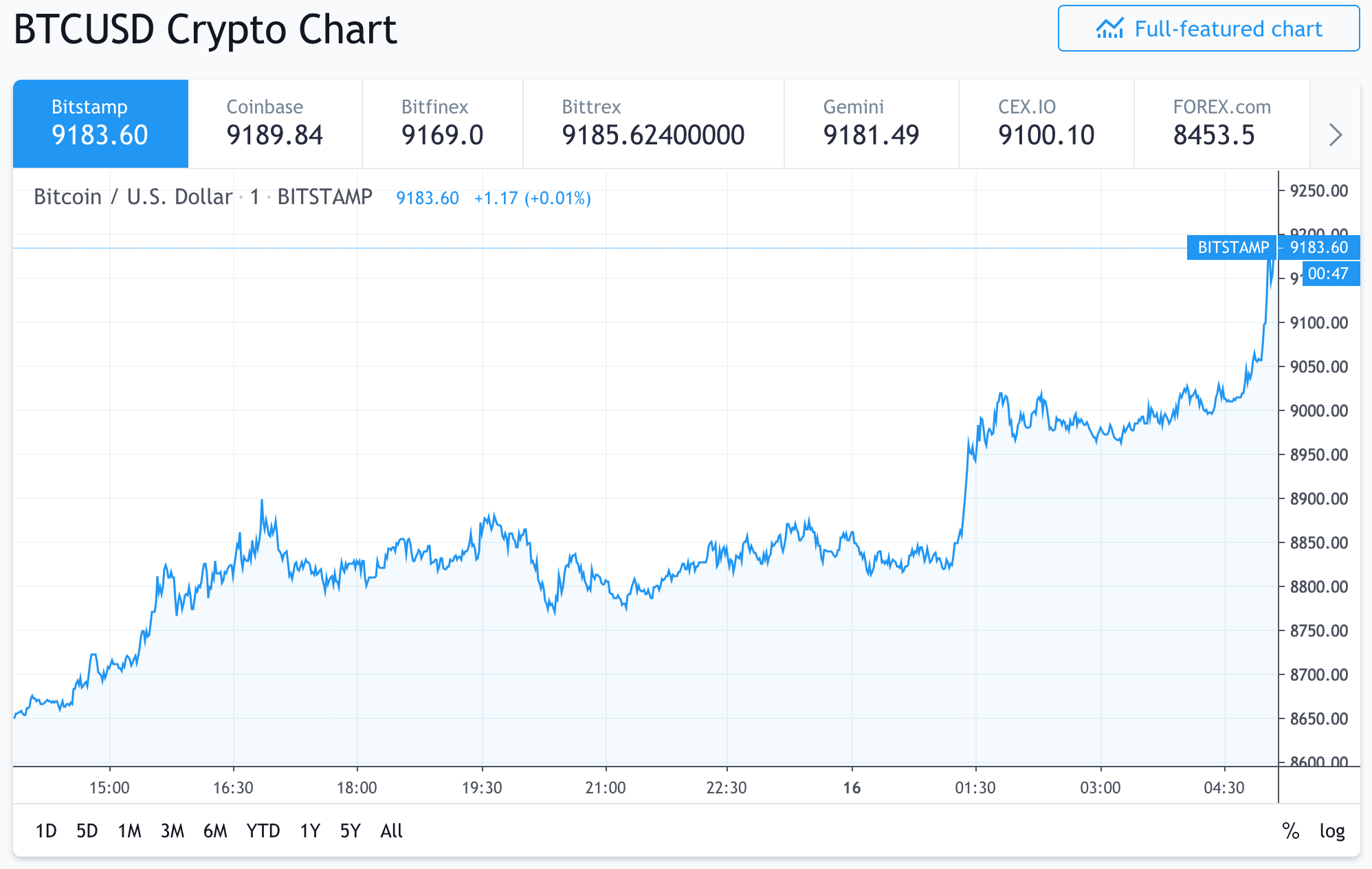Select the Bittrex exchange tab

[653, 124]
